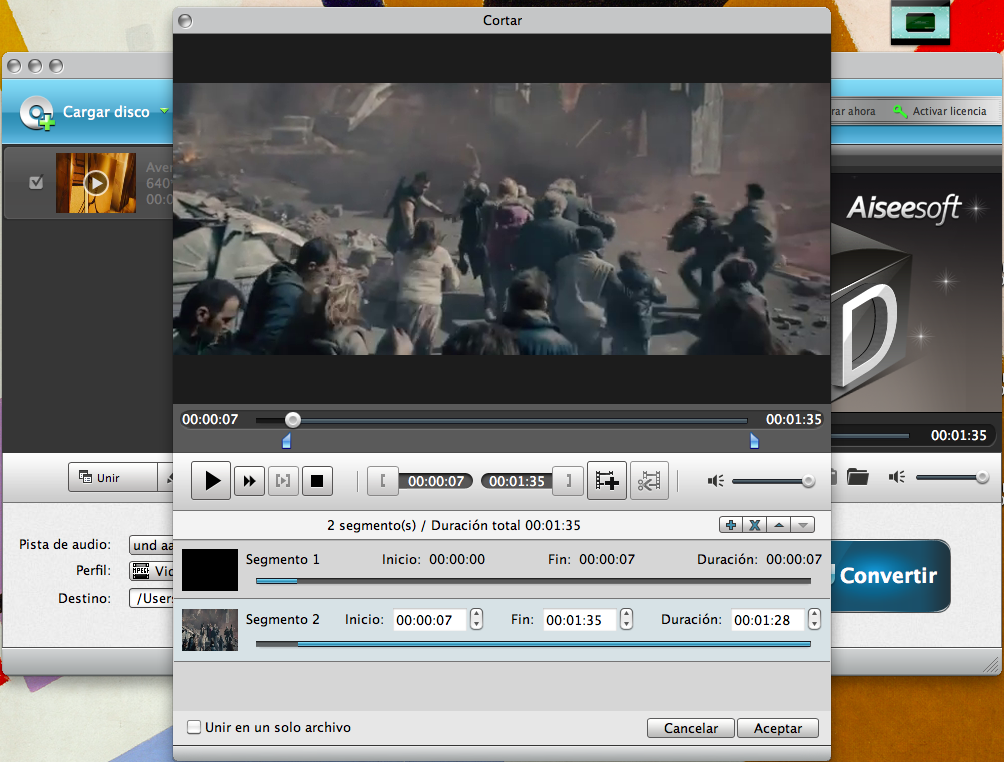Add a segment with the plus button
Viewport: 1004px width, 762px height.
click(x=731, y=525)
